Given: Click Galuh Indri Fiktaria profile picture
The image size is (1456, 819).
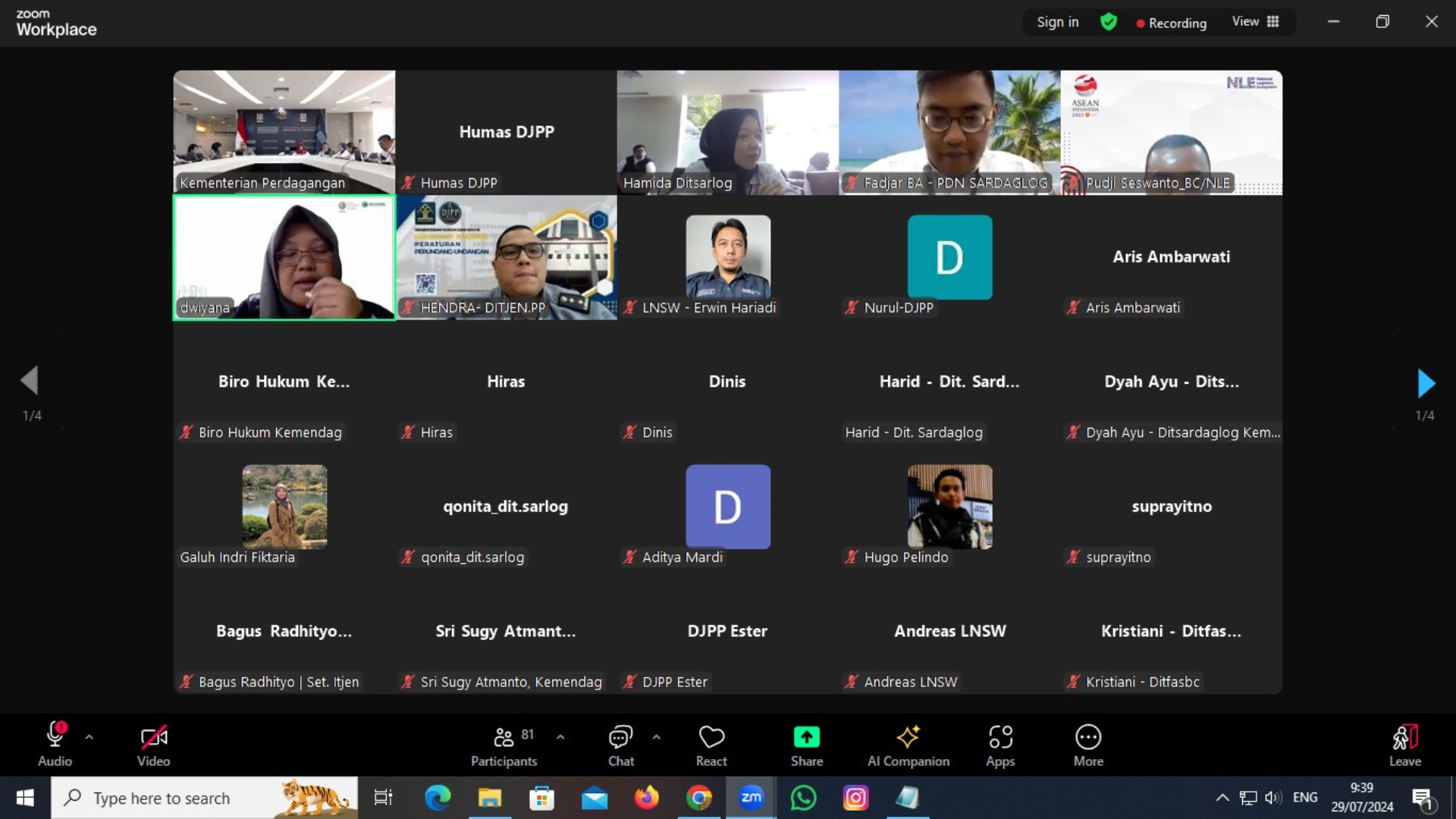Looking at the screenshot, I should (284, 506).
